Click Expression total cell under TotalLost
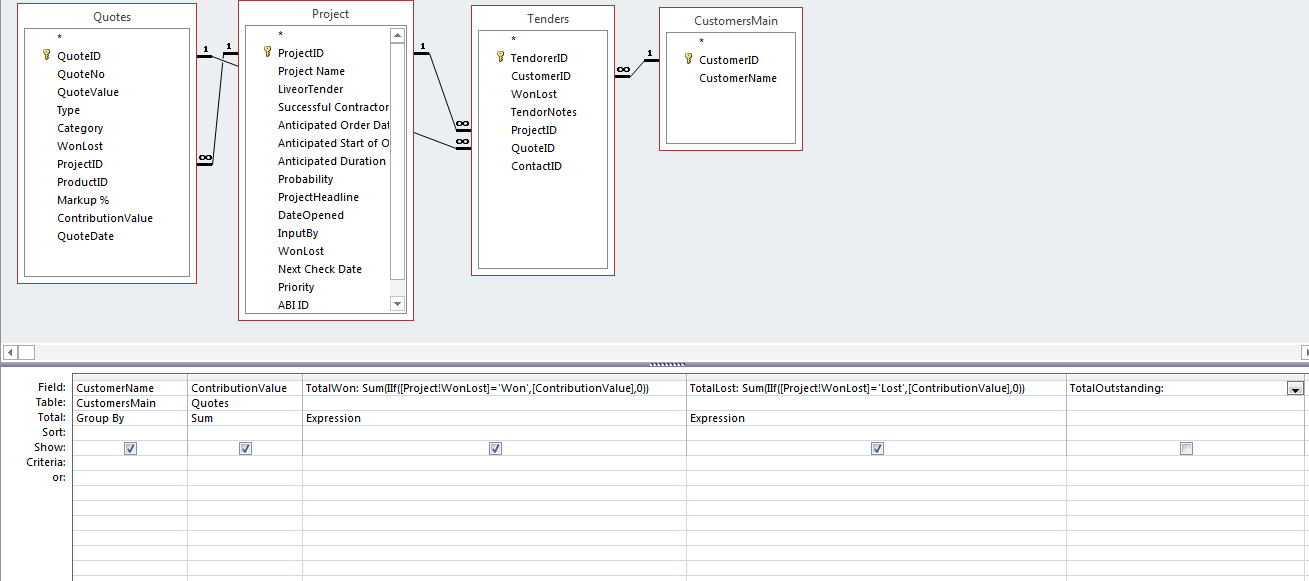This screenshot has width=1309, height=581. tap(876, 418)
